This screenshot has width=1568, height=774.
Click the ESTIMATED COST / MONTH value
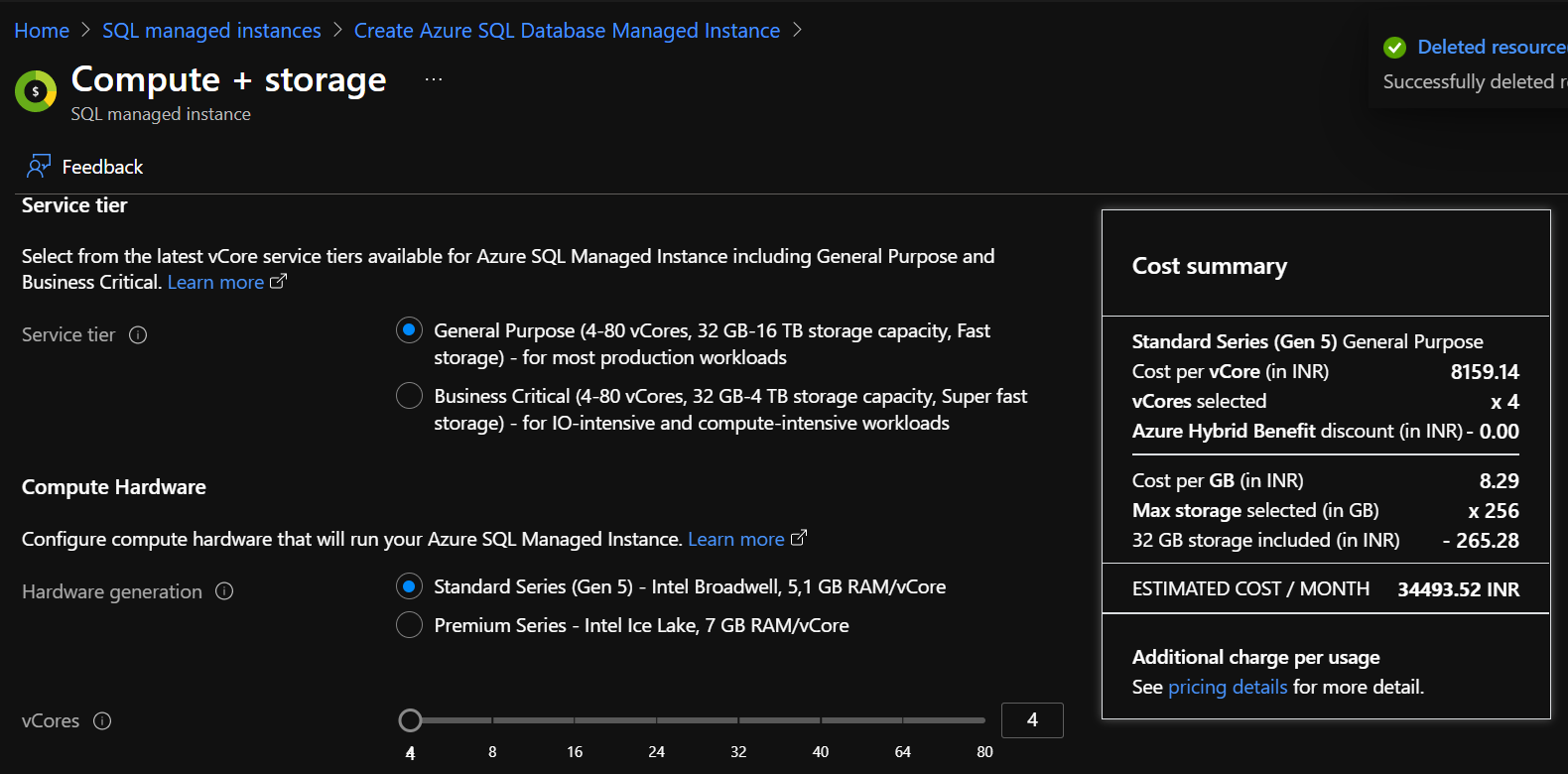point(1458,589)
